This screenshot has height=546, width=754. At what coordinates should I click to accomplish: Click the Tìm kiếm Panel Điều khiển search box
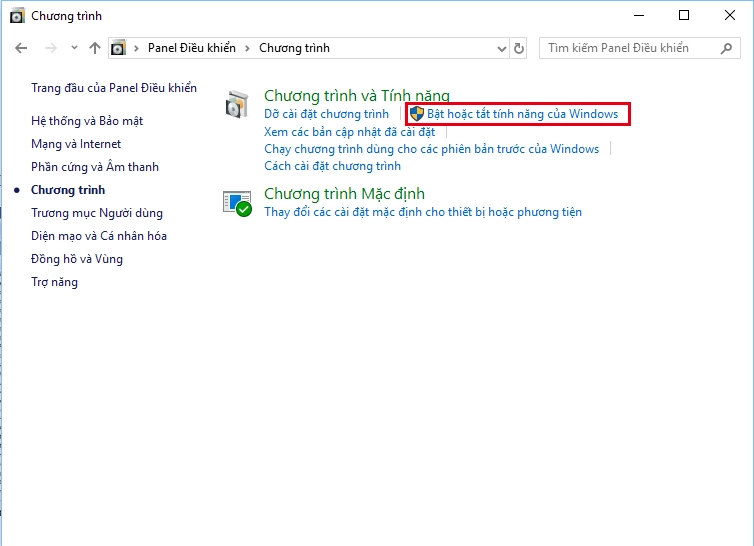630,48
